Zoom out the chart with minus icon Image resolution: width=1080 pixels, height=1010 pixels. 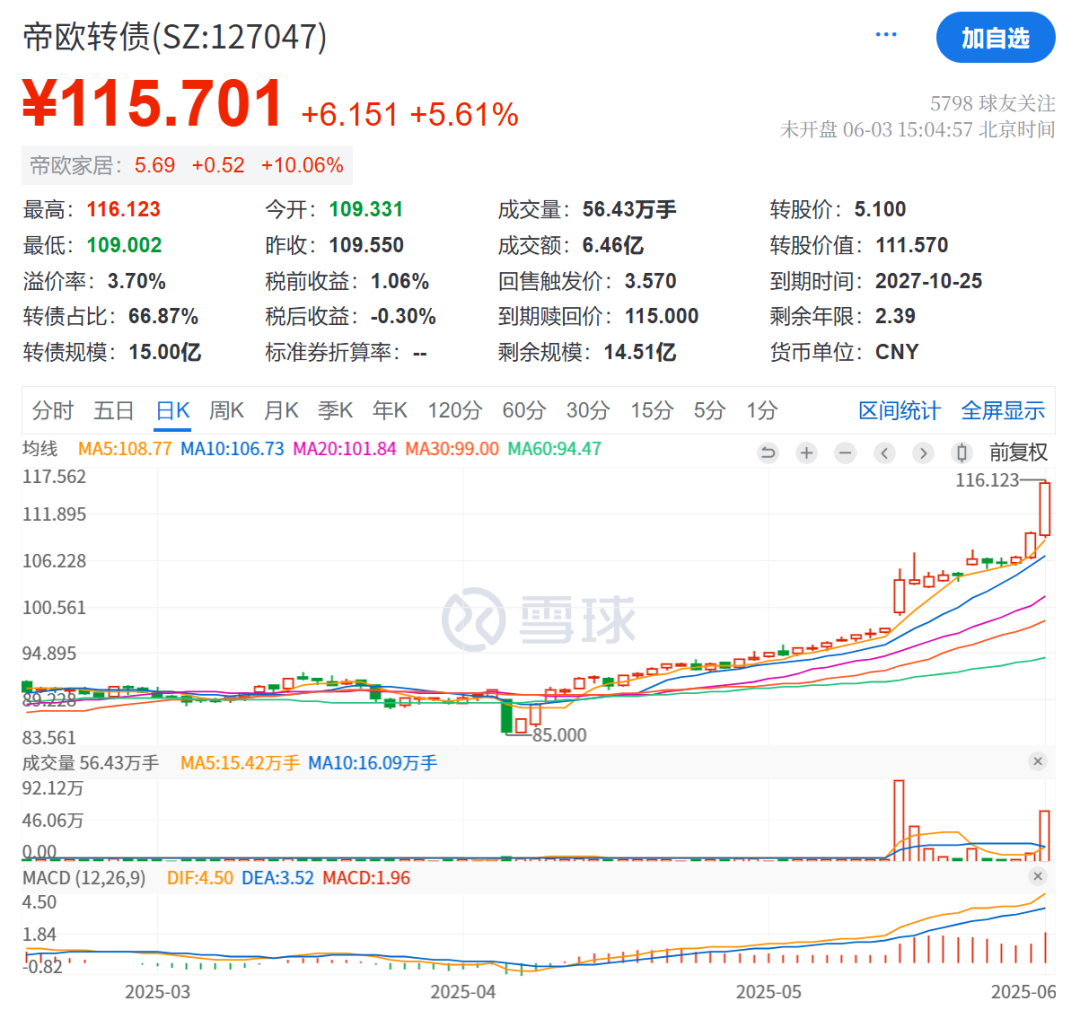coord(845,453)
